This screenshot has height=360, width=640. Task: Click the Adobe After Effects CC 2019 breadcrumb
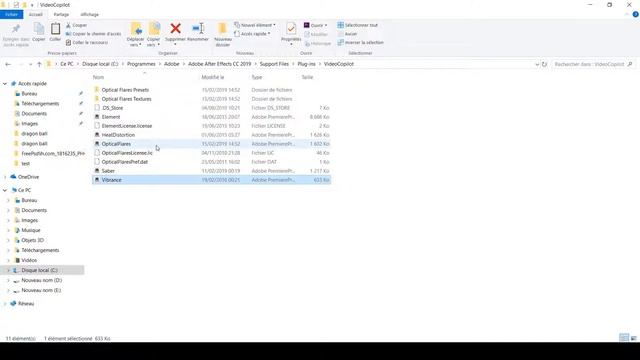pos(220,64)
